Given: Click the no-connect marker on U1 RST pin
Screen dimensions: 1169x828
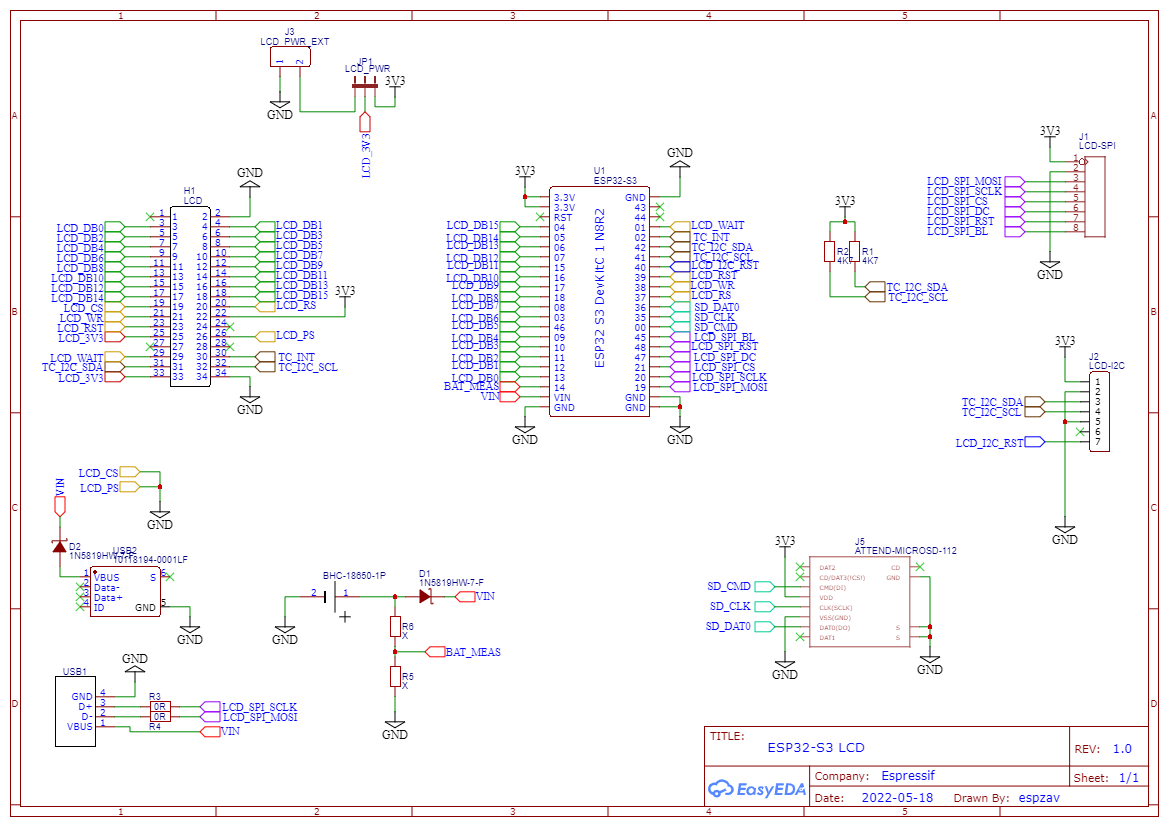Looking at the screenshot, I should coord(540,217).
